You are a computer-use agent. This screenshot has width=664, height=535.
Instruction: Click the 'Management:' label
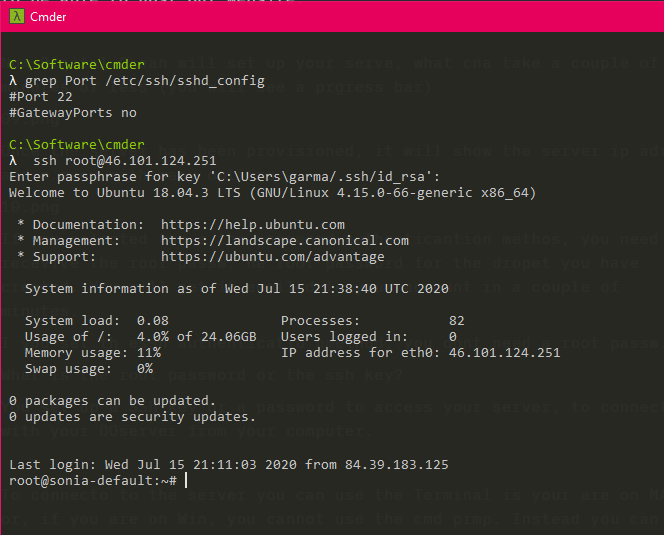[77, 241]
